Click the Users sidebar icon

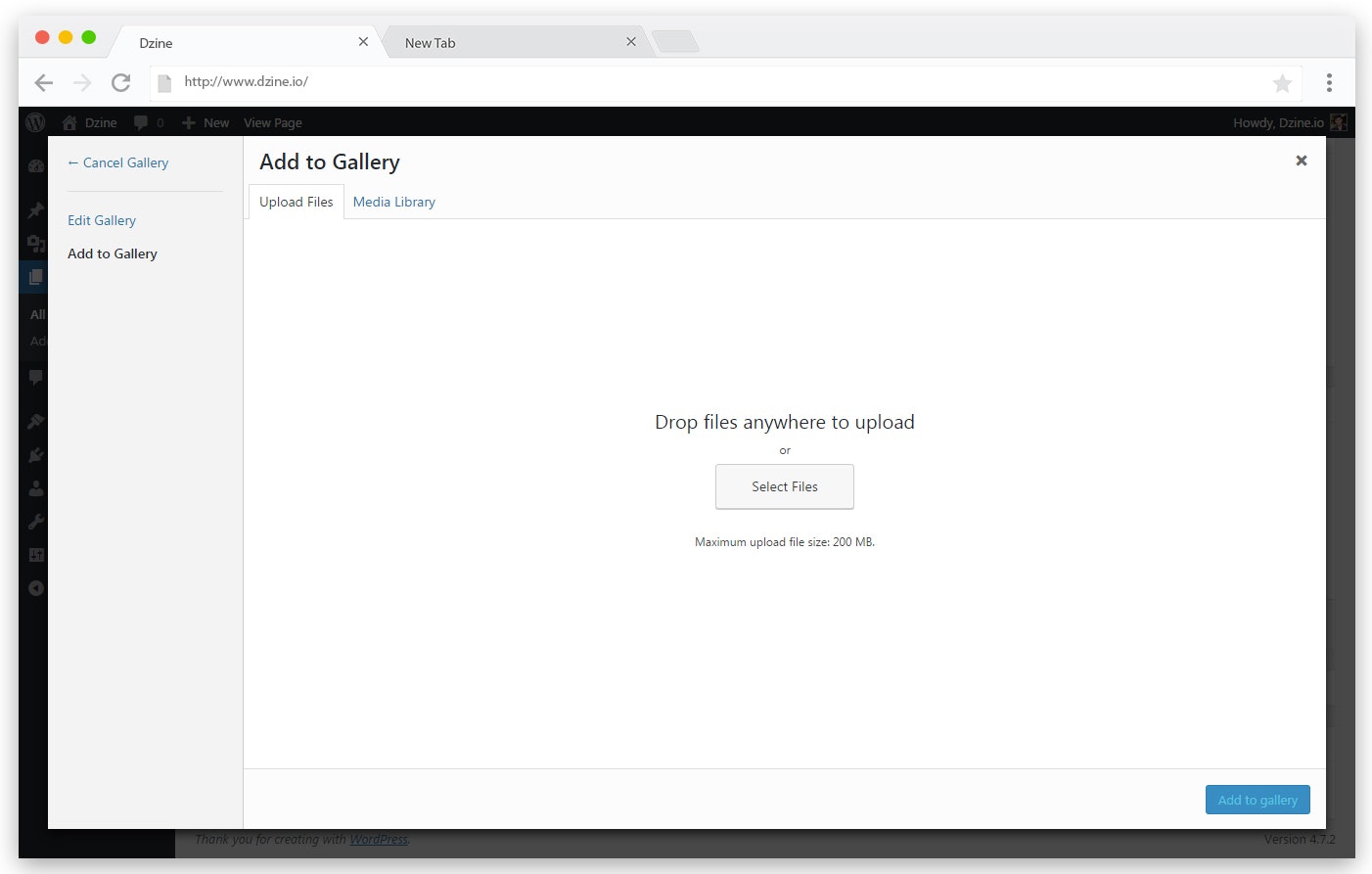[x=35, y=487]
